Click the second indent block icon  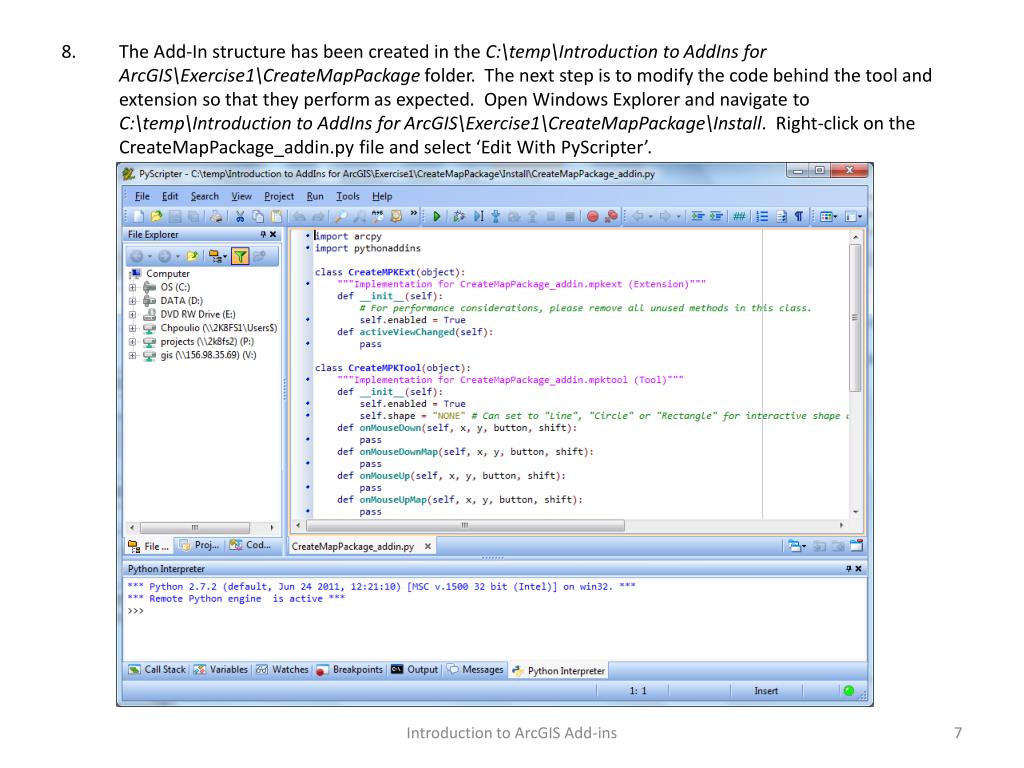pyautogui.click(x=716, y=216)
